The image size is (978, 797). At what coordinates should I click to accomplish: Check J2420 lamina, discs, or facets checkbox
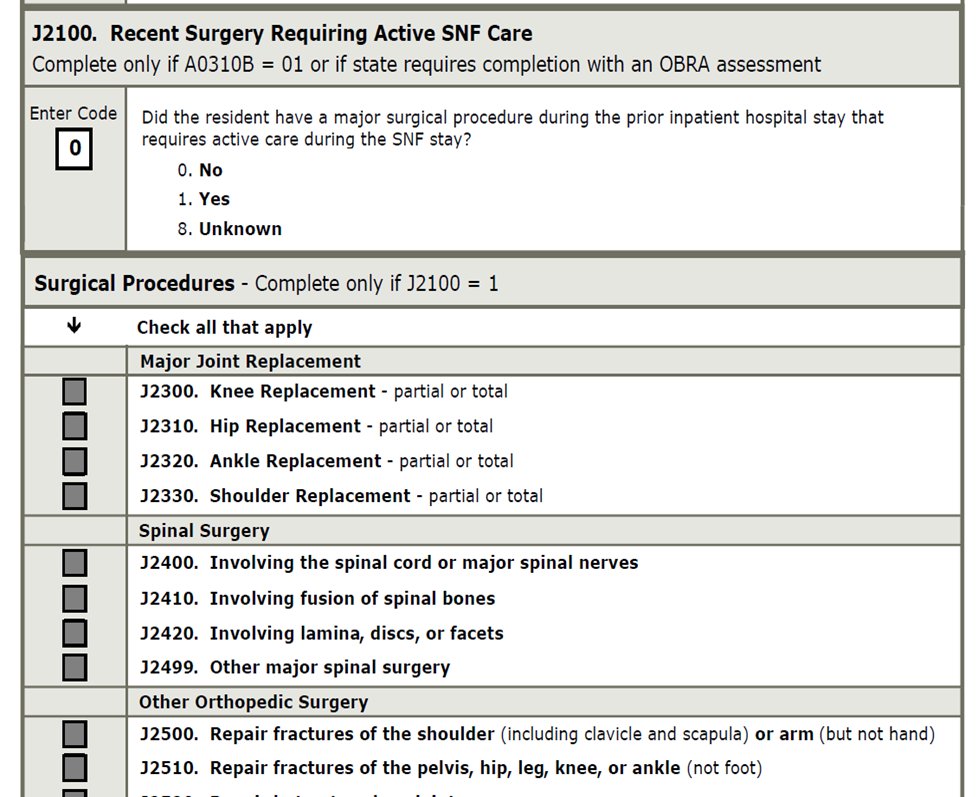(74, 633)
